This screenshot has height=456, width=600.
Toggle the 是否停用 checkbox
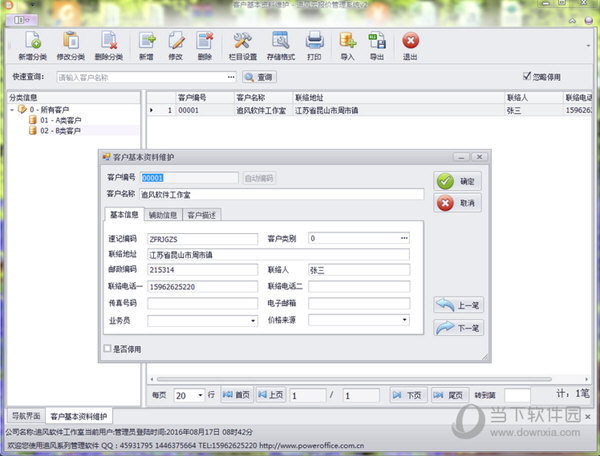pyautogui.click(x=108, y=349)
